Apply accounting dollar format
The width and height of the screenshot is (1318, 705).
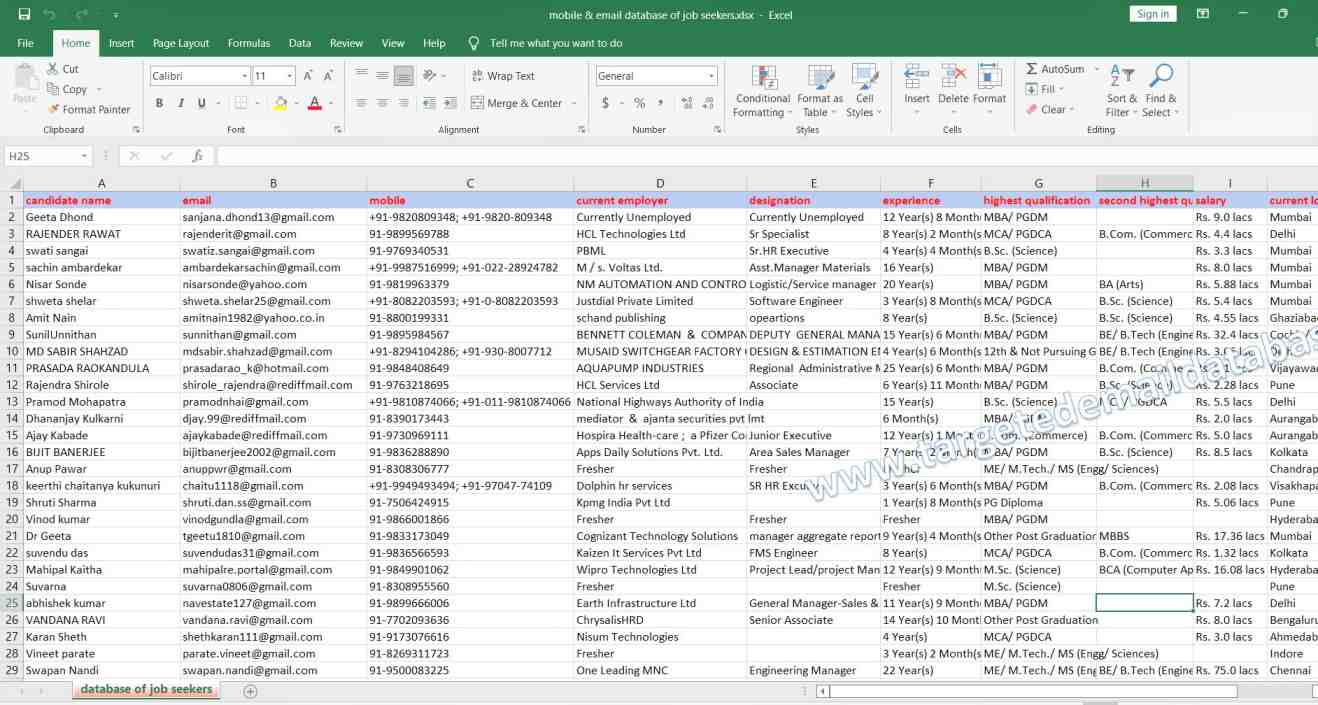(606, 103)
